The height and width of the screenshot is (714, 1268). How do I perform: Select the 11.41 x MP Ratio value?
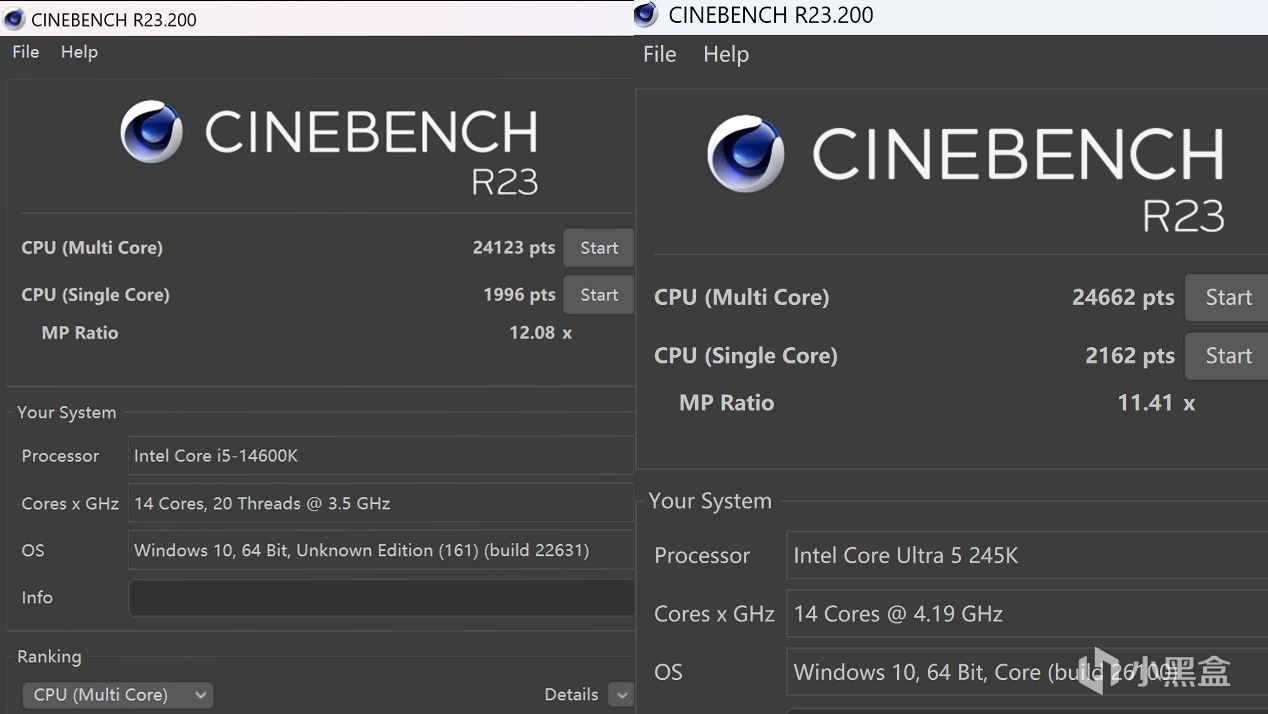[1156, 403]
